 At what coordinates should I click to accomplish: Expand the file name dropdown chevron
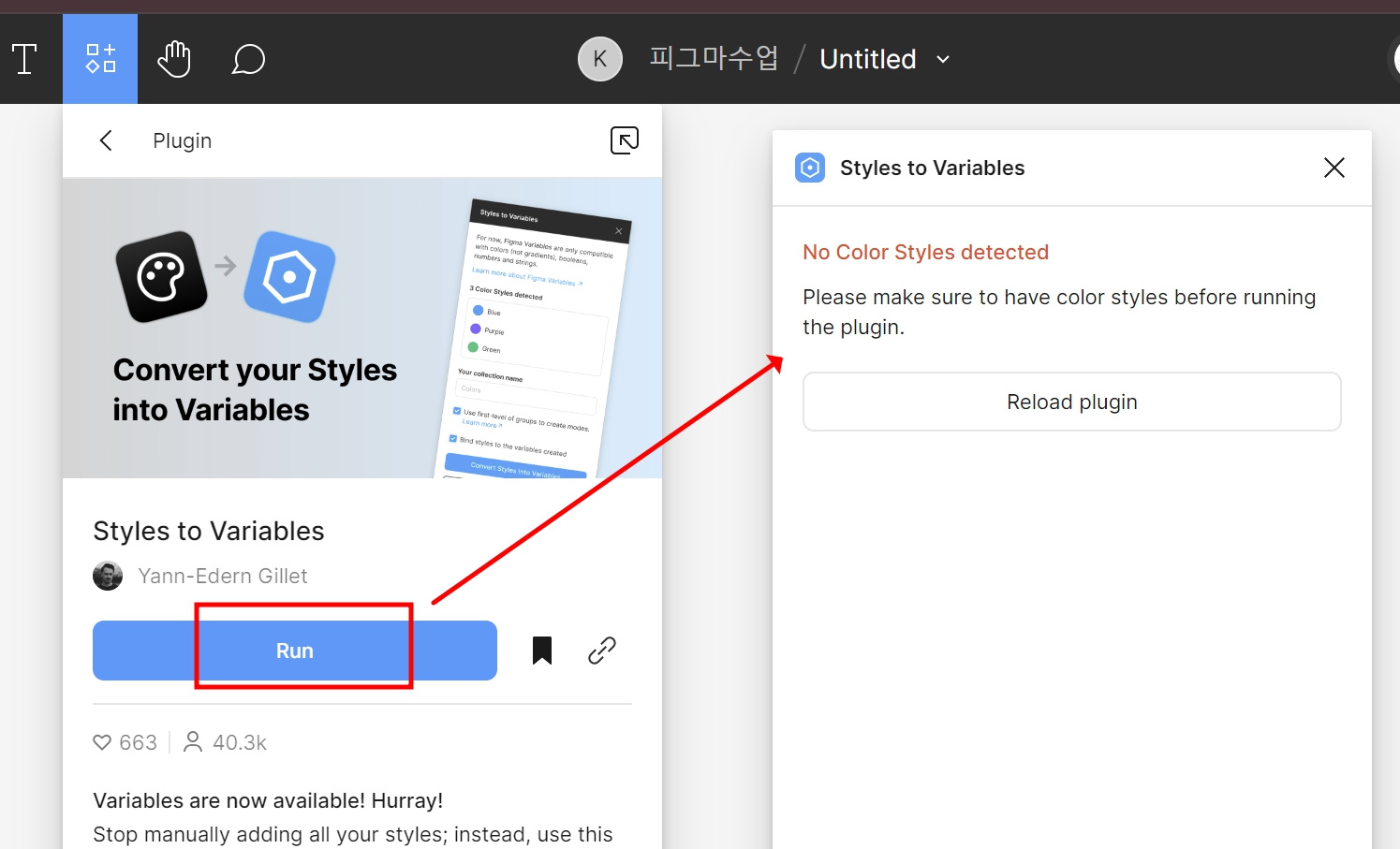coord(943,59)
